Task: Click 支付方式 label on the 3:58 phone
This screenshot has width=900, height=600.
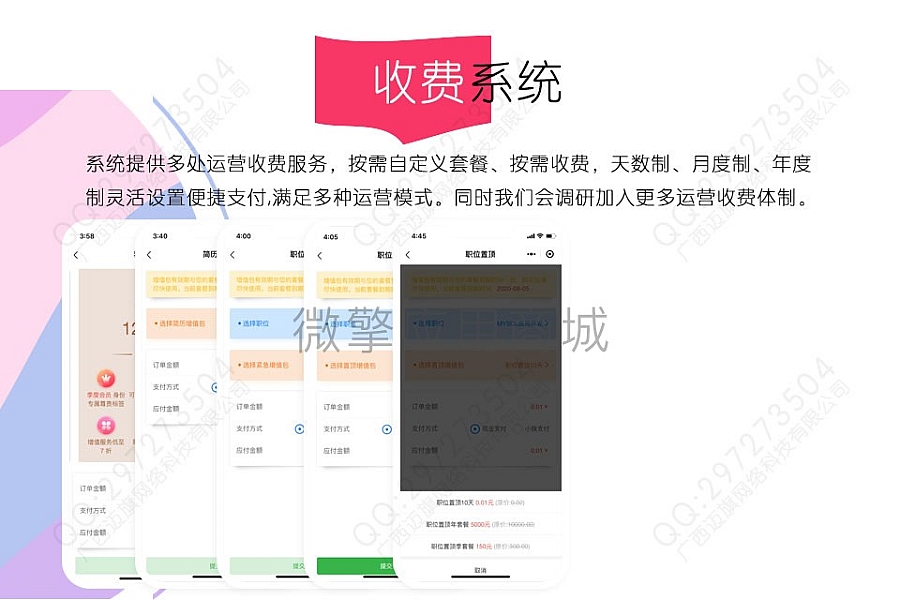Action: click(x=93, y=510)
